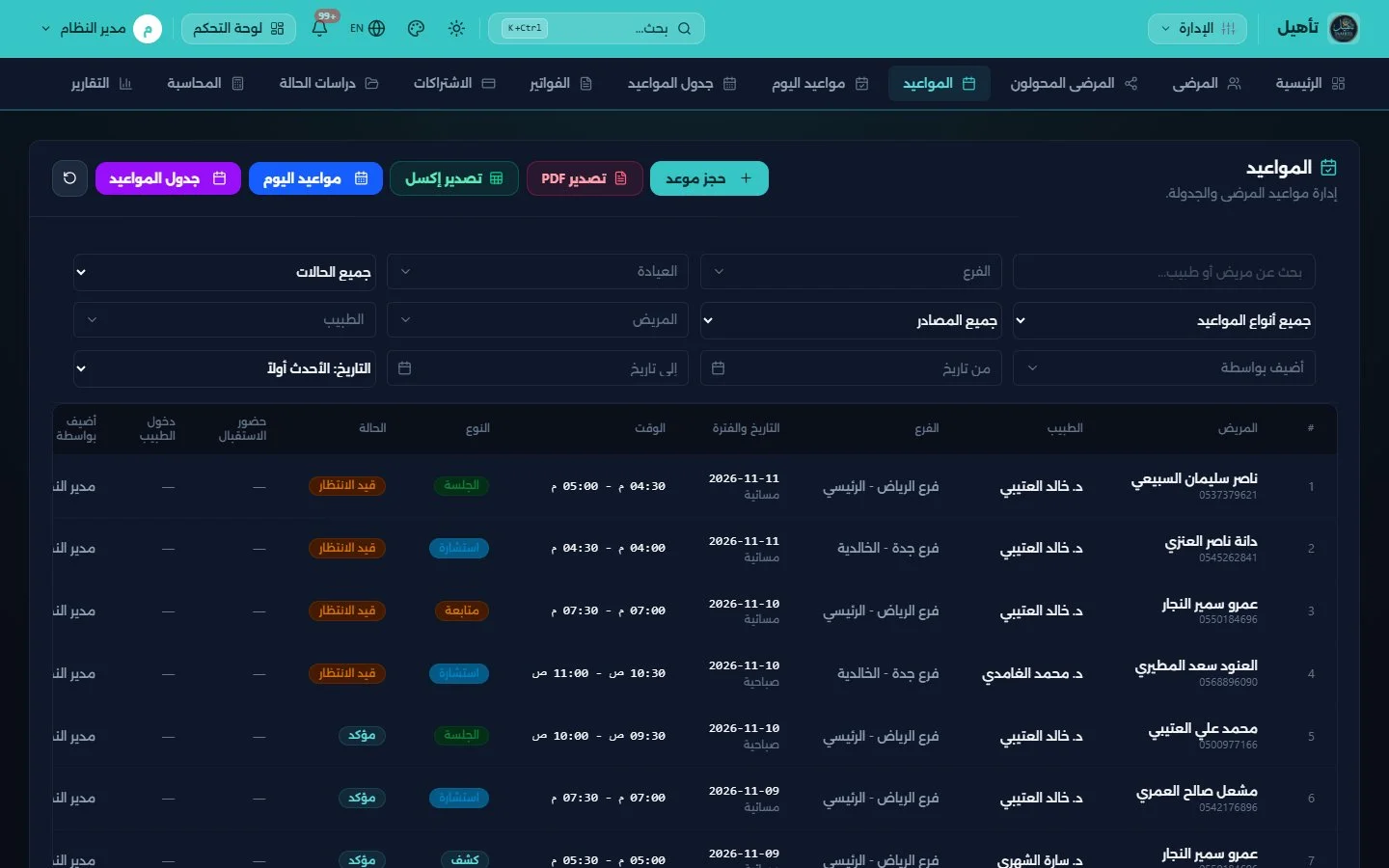This screenshot has width=1389, height=868.
Task: Click the حجز موعد button
Action: click(709, 178)
